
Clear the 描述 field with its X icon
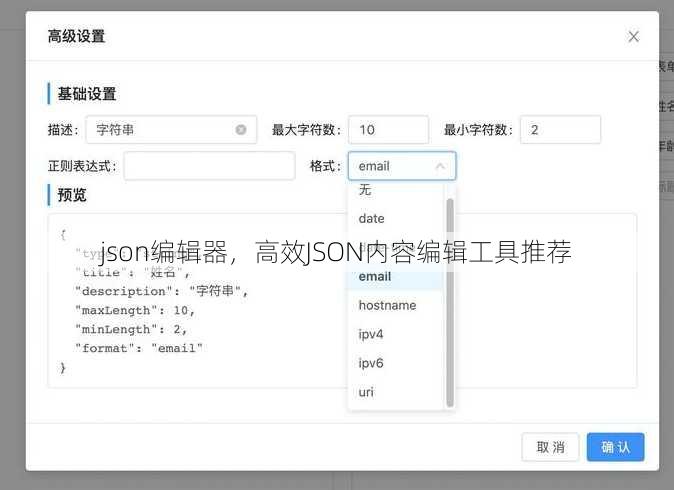pyautogui.click(x=241, y=129)
